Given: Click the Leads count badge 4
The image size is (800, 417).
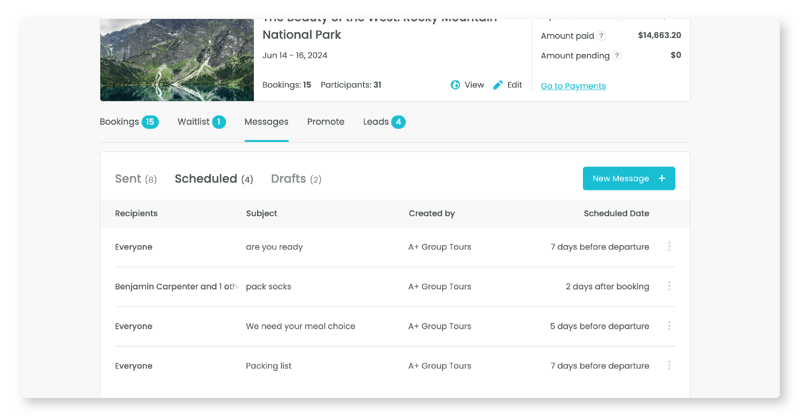Looking at the screenshot, I should click(398, 122).
